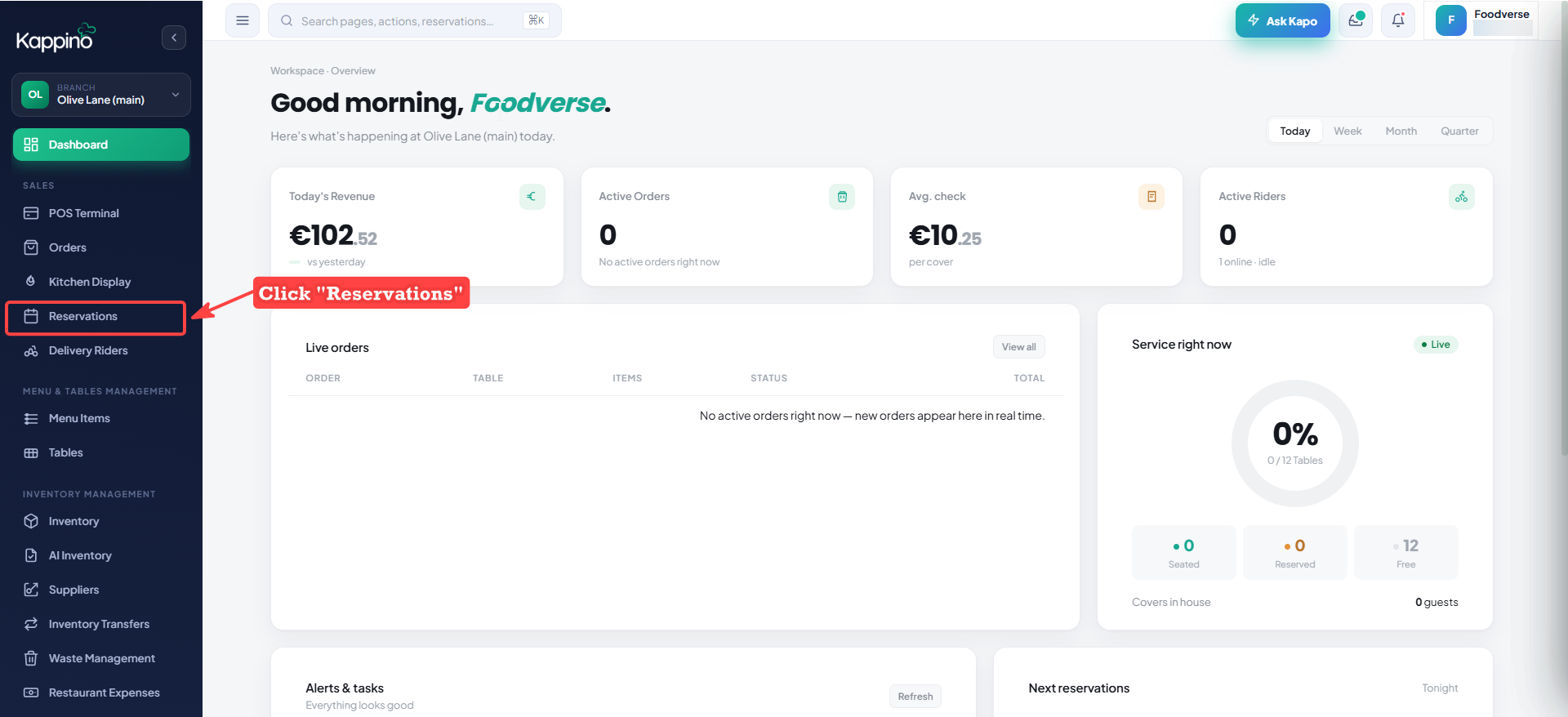This screenshot has width=1568, height=717.
Task: Click the Menu Items list icon
Action: 31,418
